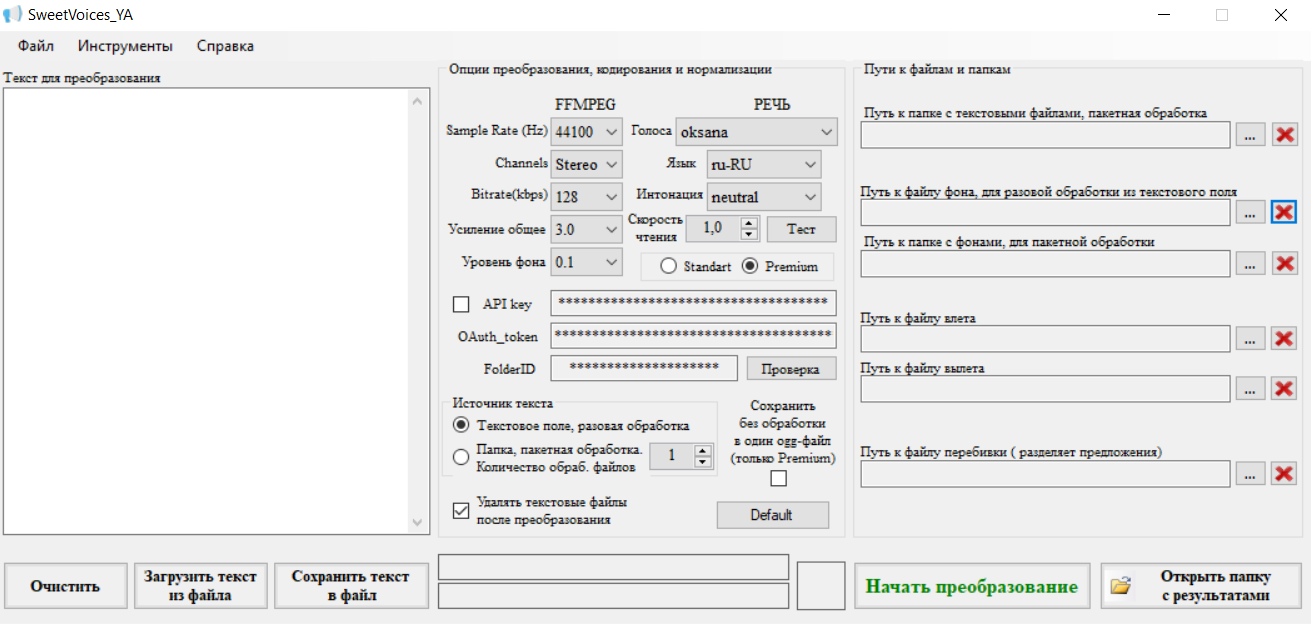Open the Sample Rate dropdown
This screenshot has height=624, width=1311.
[x=586, y=132]
